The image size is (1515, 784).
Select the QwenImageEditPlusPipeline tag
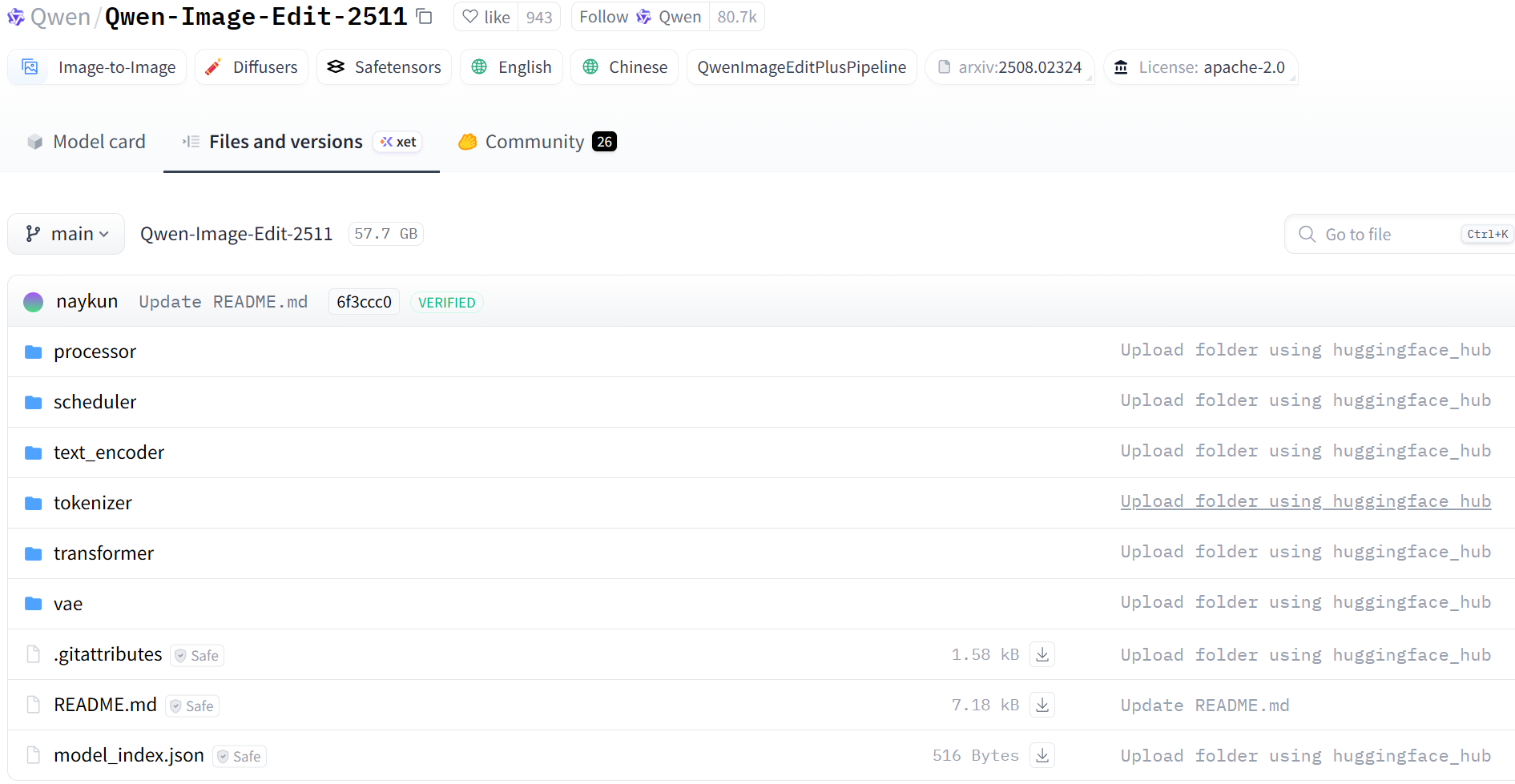click(802, 67)
